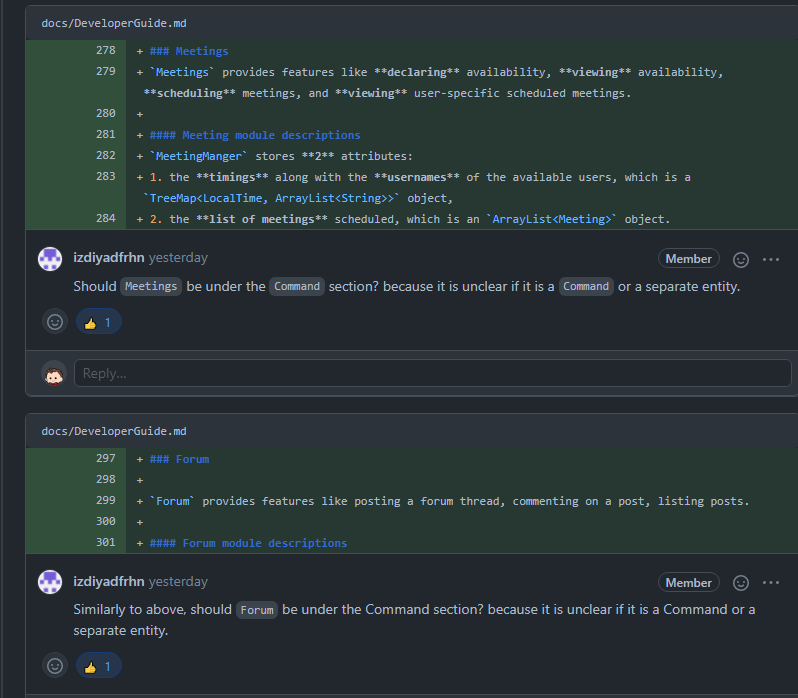Select line number 284 in diff
798x698 pixels.
(105, 218)
